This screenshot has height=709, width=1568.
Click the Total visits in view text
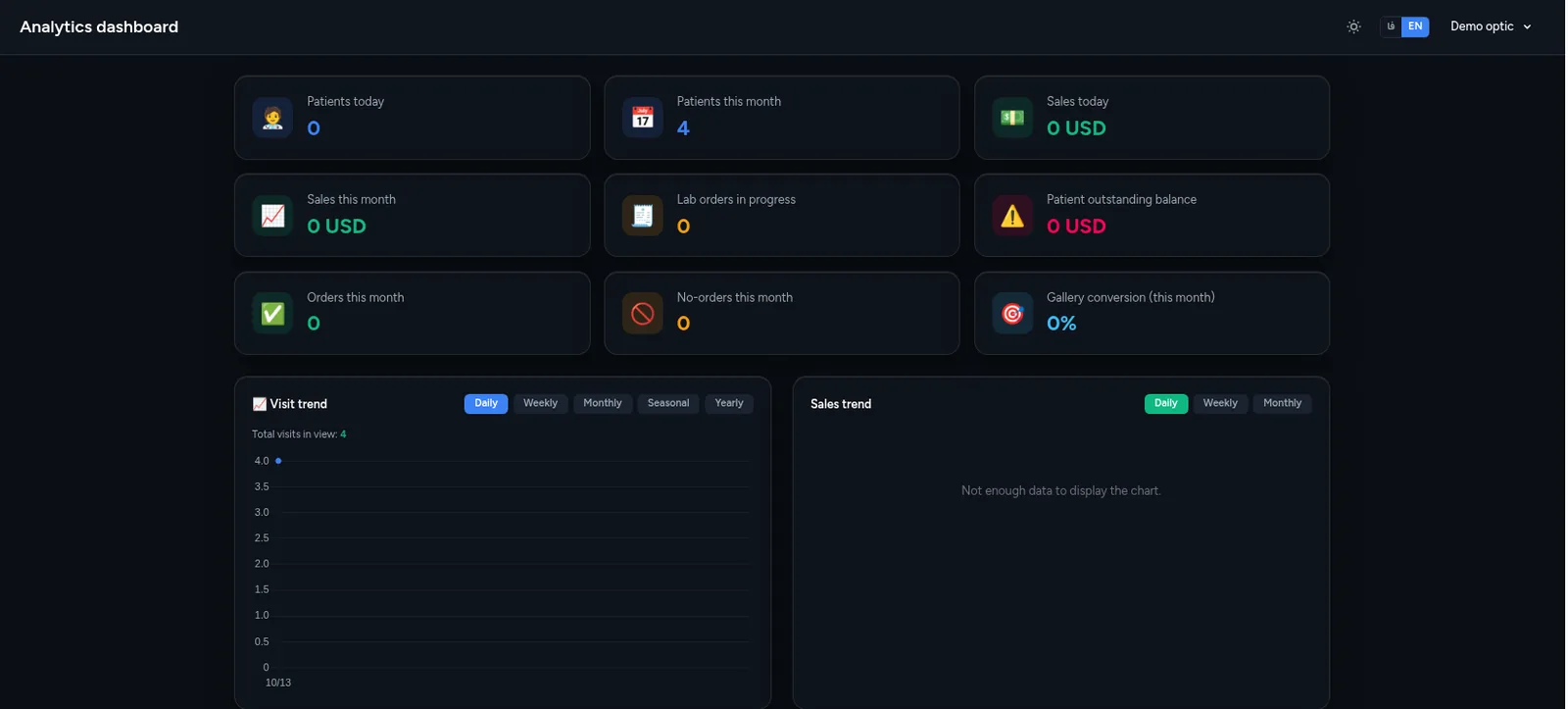299,434
